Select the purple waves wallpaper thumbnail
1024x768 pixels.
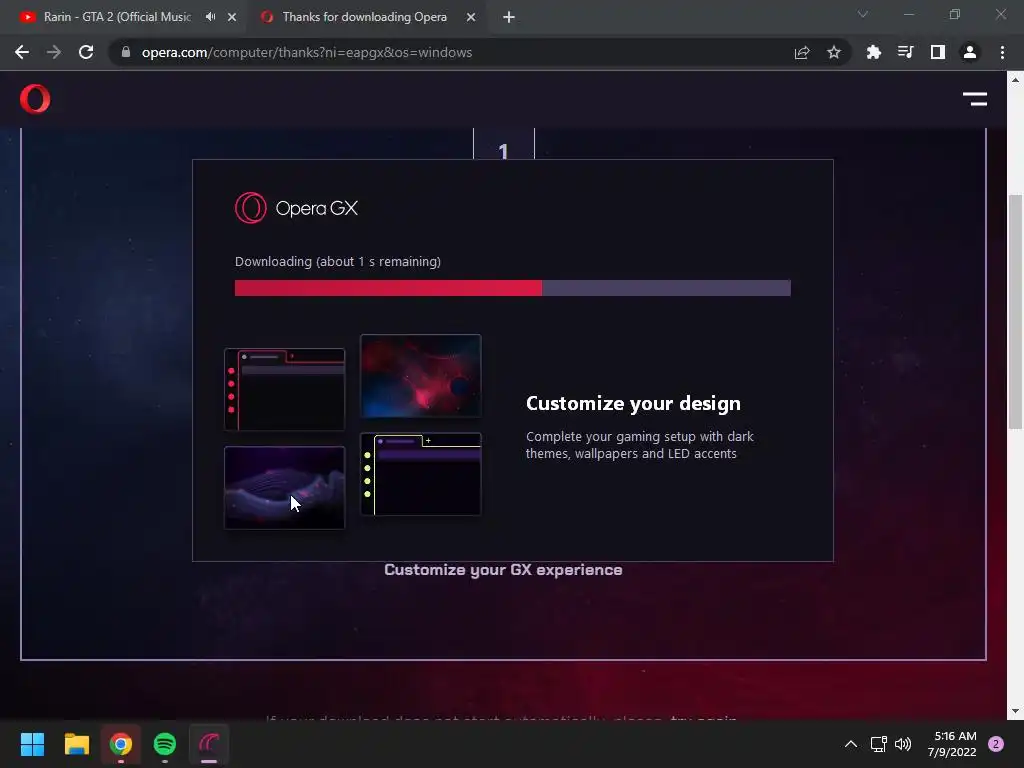click(285, 487)
